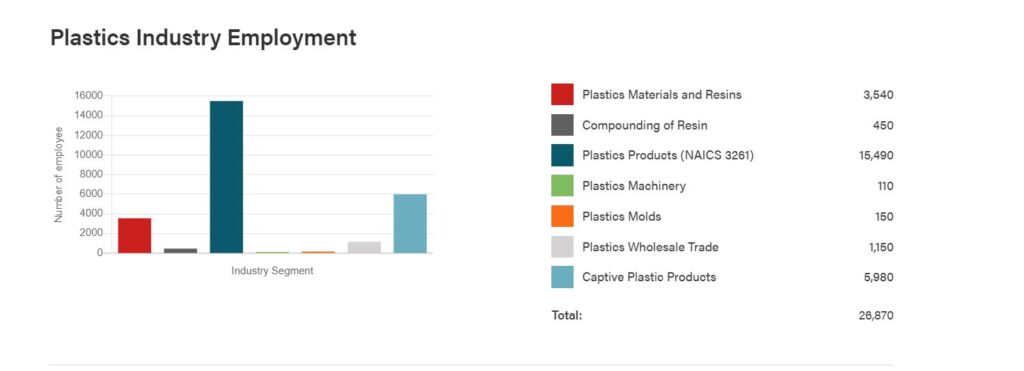Click the light gray Plastics Wholesale Trade swatch
1024x371 pixels.
[x=562, y=247]
